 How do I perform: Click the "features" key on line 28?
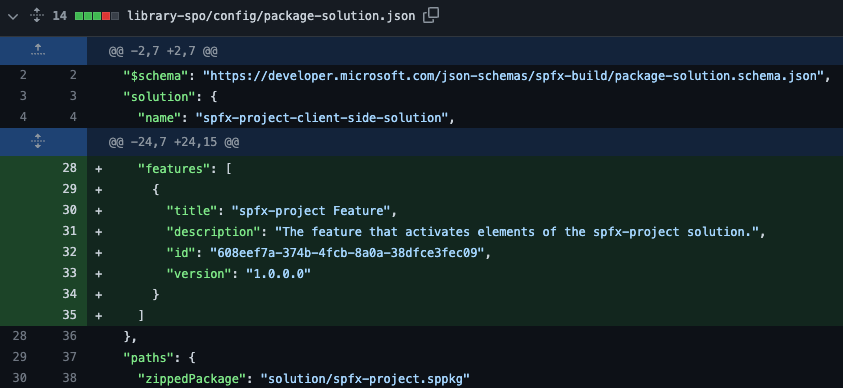pos(173,168)
